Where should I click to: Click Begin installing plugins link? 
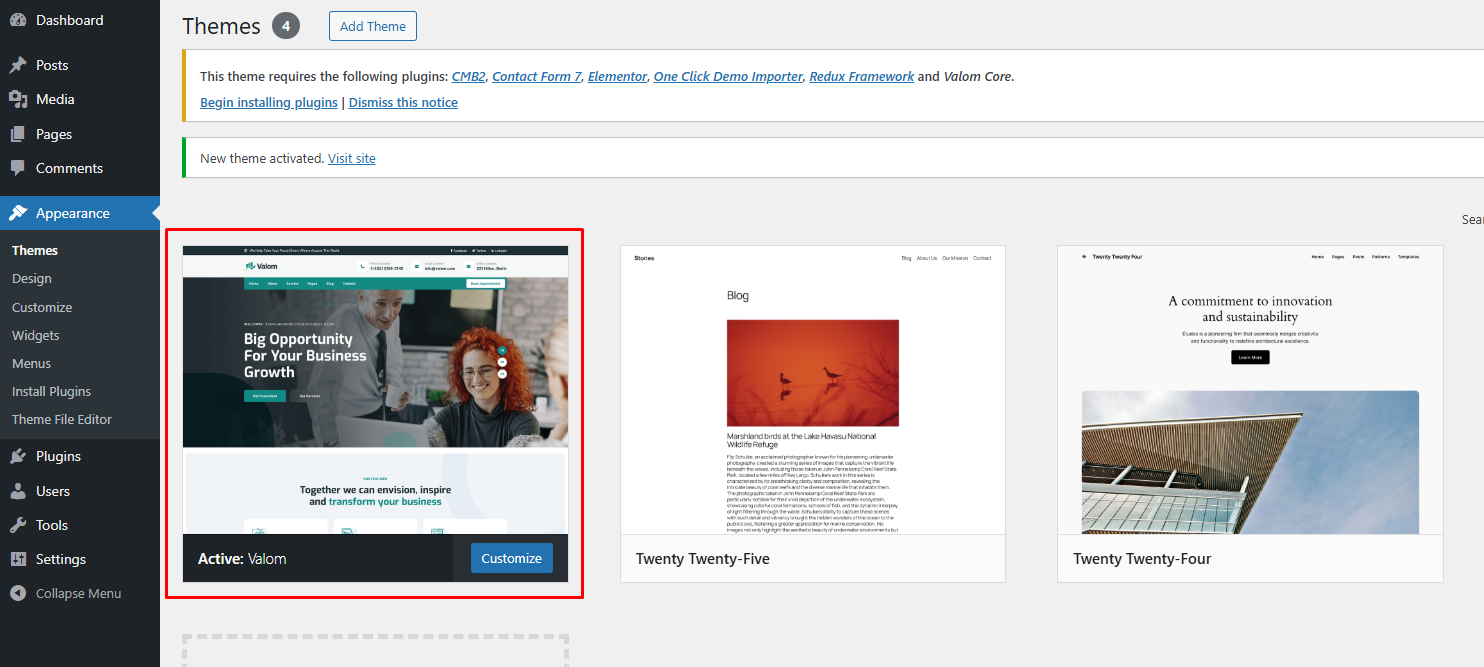(269, 102)
